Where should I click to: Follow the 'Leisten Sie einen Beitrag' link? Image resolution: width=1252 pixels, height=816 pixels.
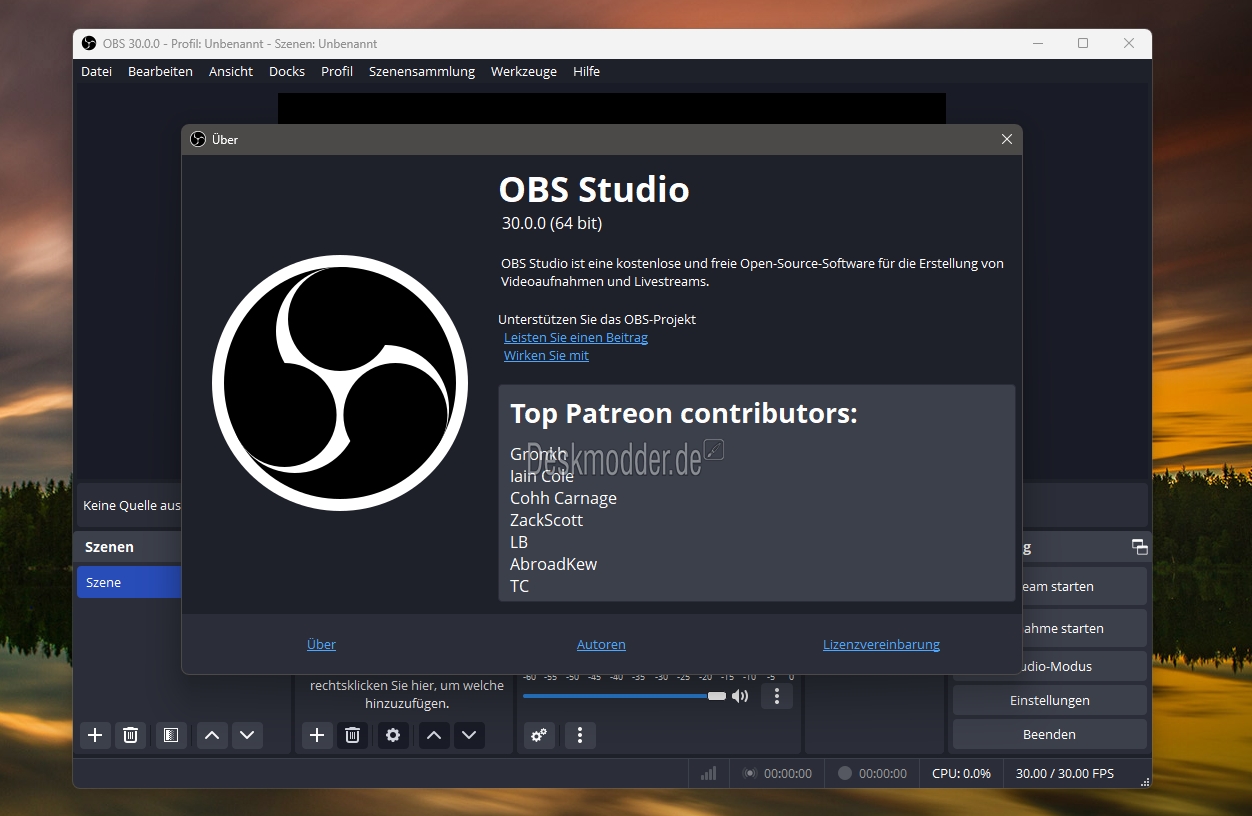coord(576,338)
